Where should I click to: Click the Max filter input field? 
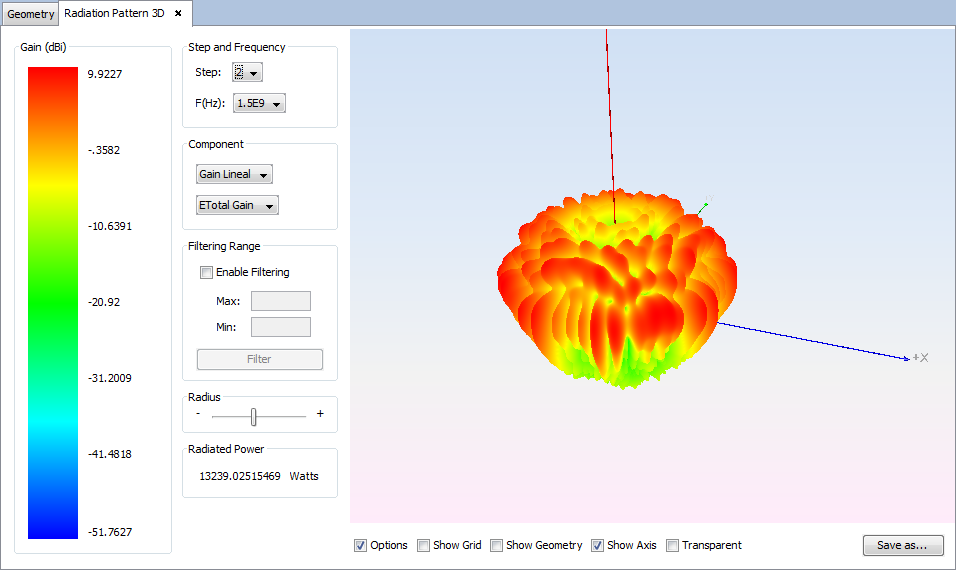(x=280, y=301)
